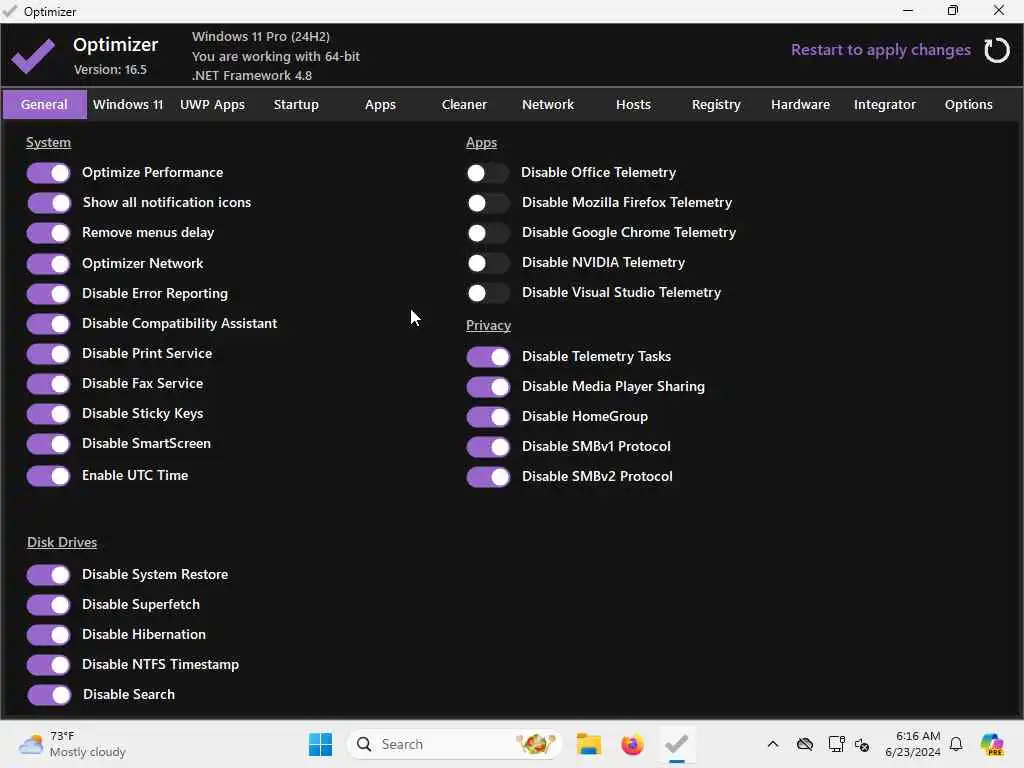This screenshot has height=768, width=1024.
Task: Toggle Disable SMBv1 Protocol
Action: click(x=488, y=447)
